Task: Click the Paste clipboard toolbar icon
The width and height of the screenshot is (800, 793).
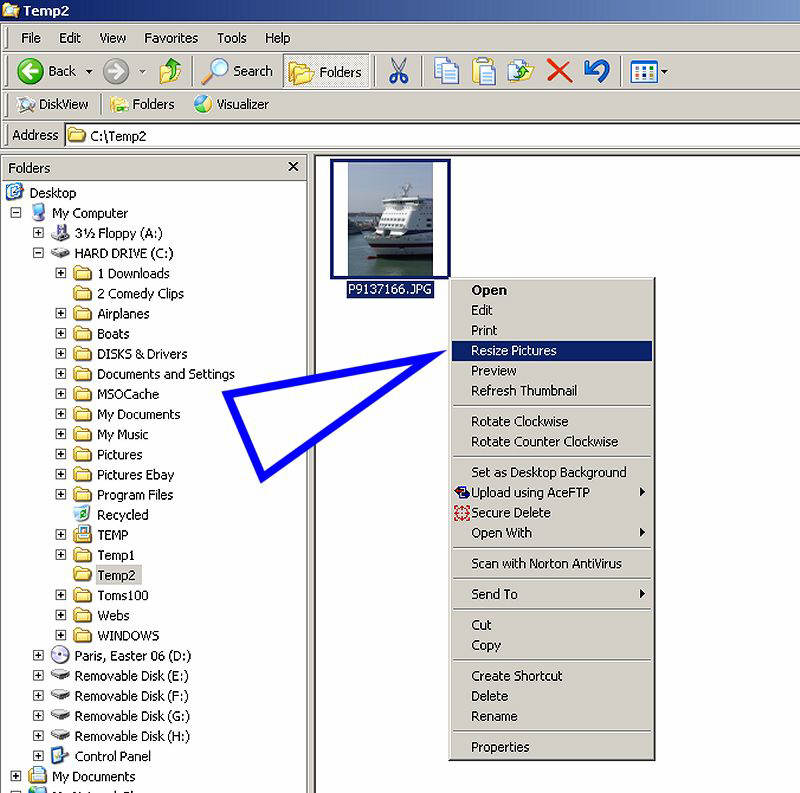Action: click(484, 72)
